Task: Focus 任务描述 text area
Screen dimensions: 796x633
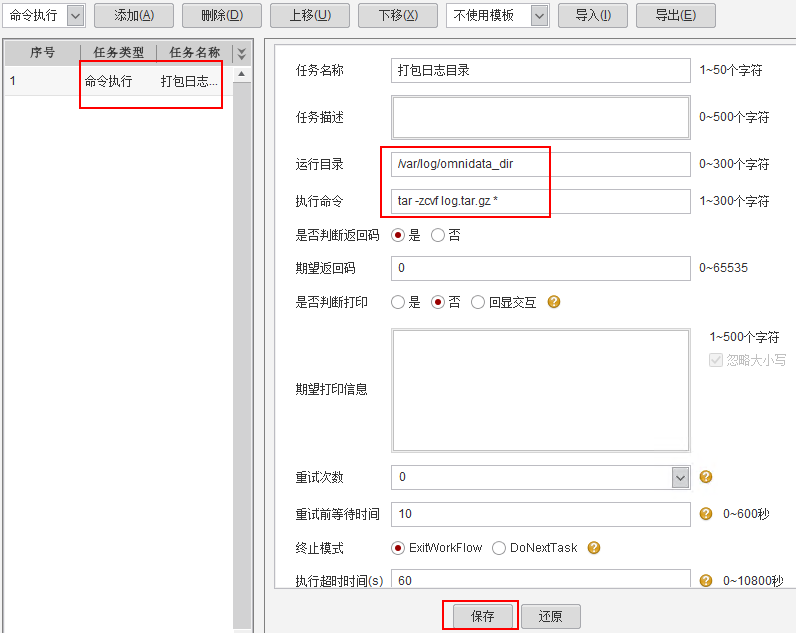Action: [541, 117]
